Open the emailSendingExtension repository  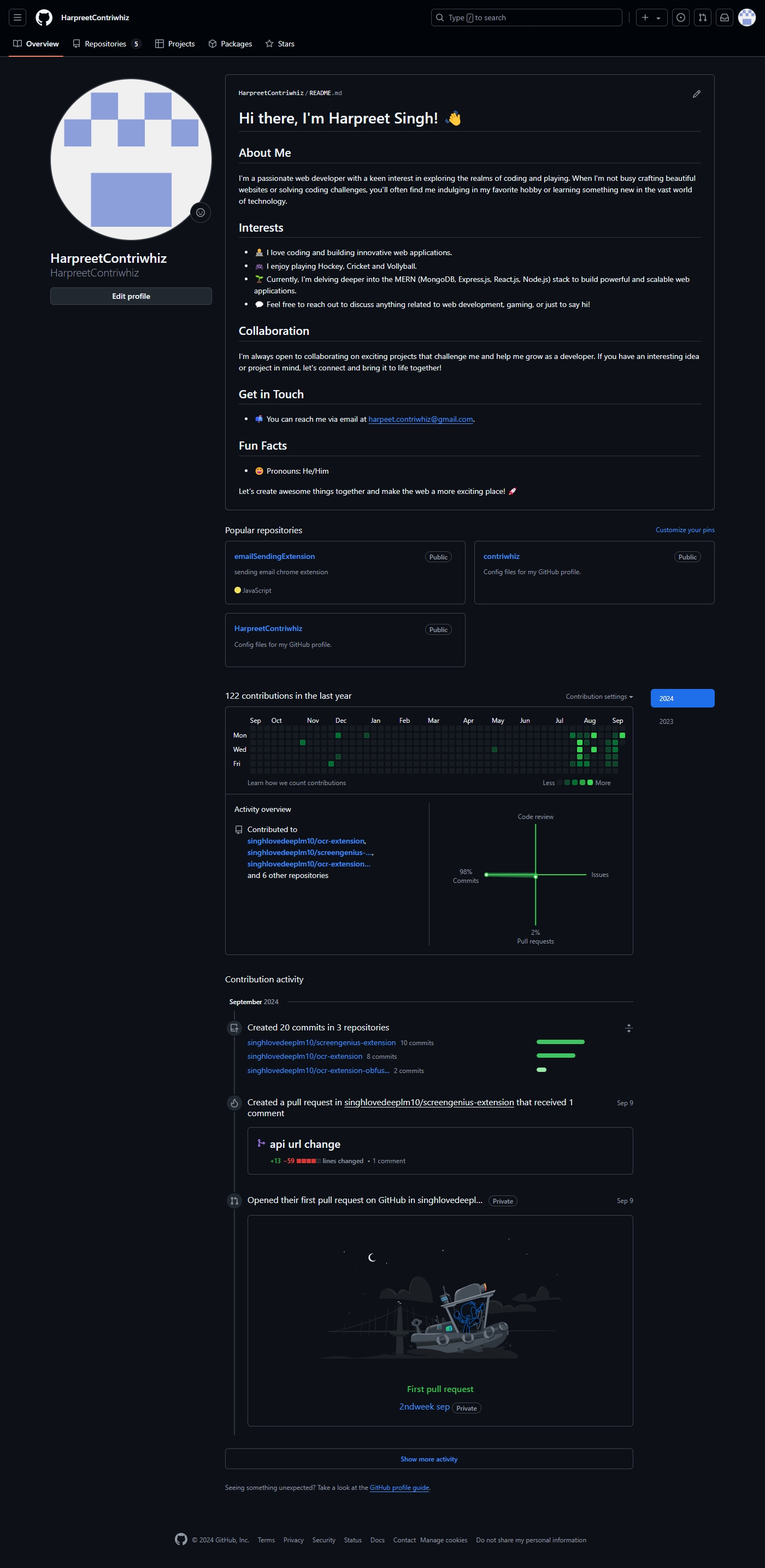[274, 556]
